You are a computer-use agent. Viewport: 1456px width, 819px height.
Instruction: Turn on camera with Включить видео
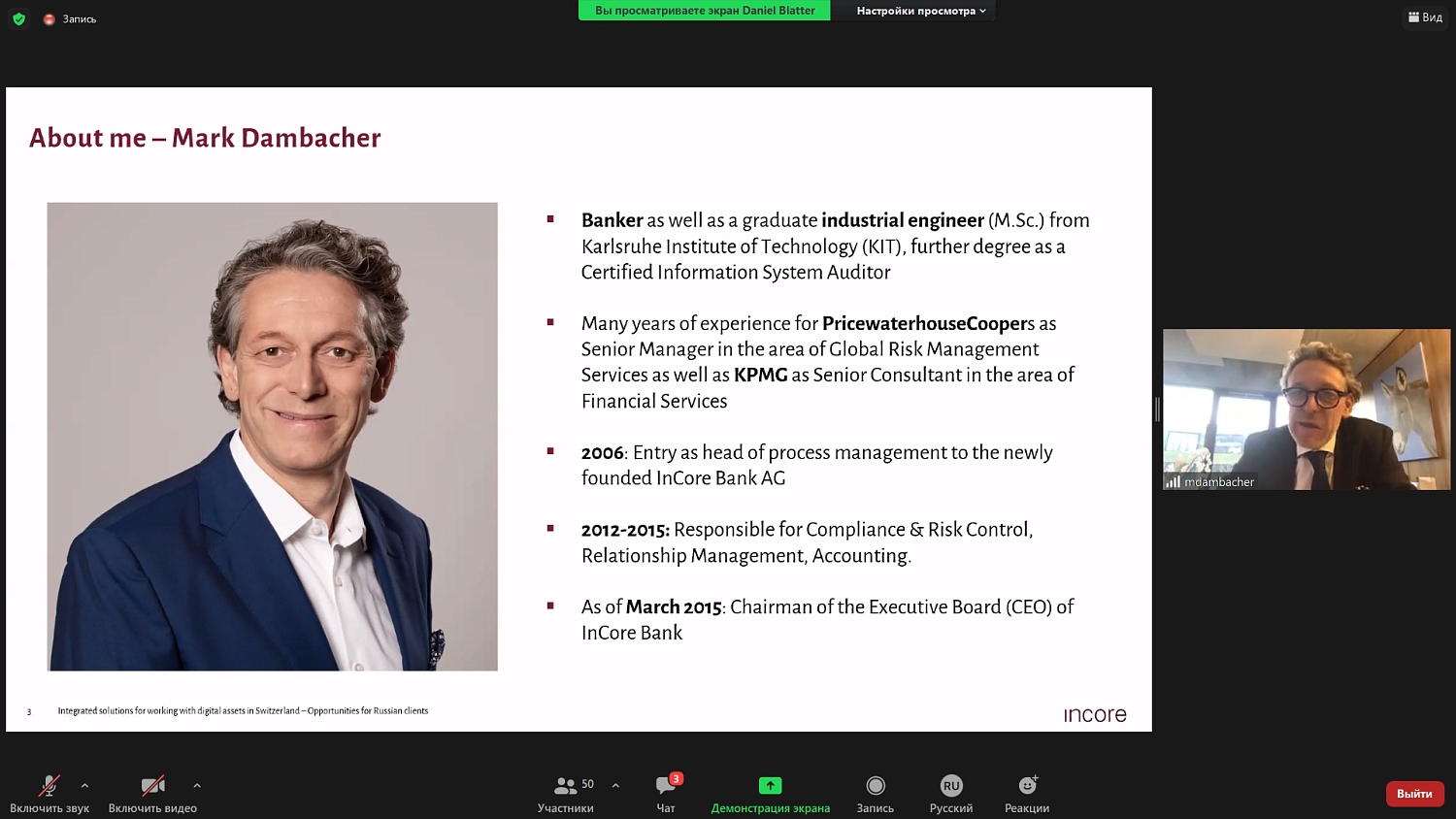(152, 793)
